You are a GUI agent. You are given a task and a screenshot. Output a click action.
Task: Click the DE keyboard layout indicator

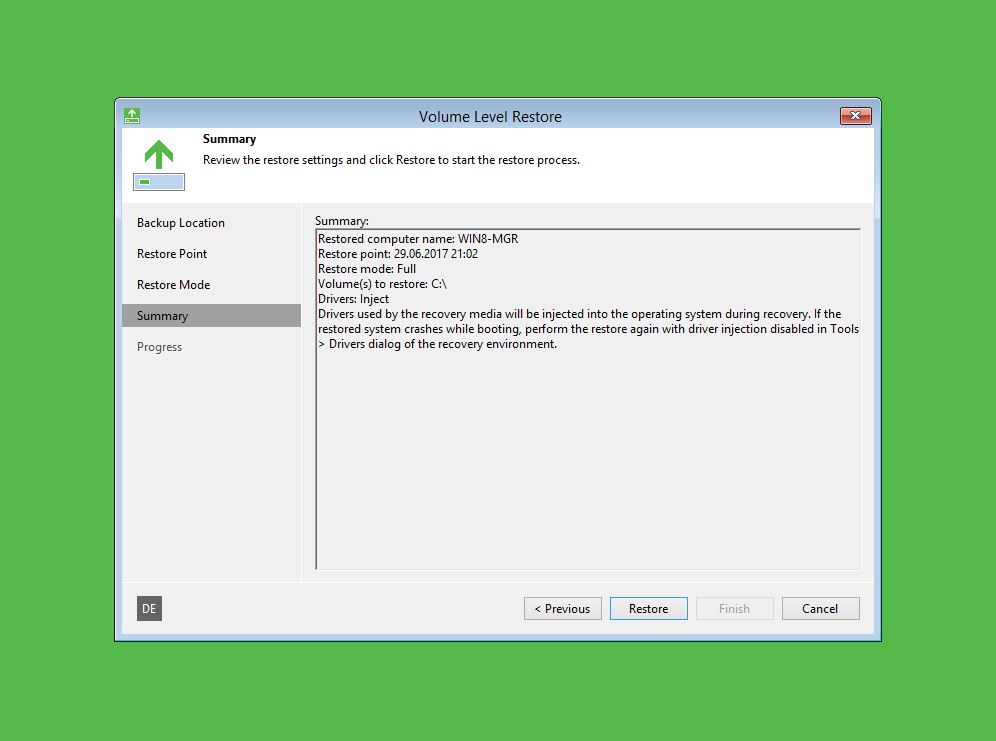click(x=149, y=608)
